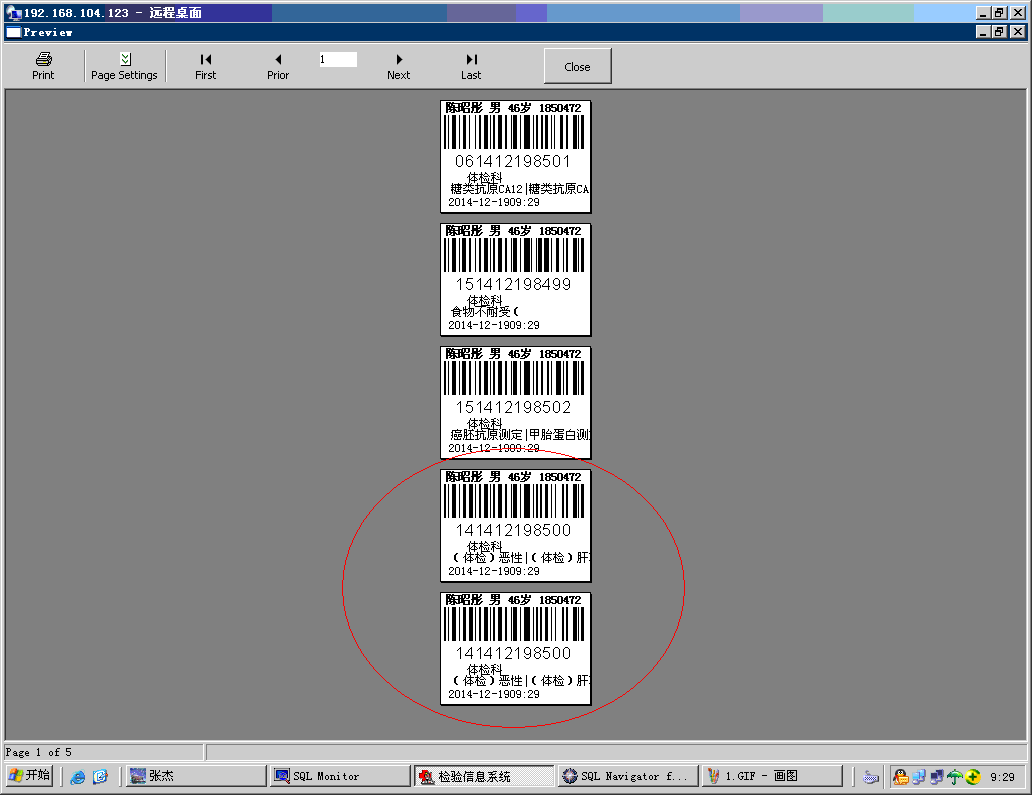Open the 开始 Start menu

coord(30,776)
